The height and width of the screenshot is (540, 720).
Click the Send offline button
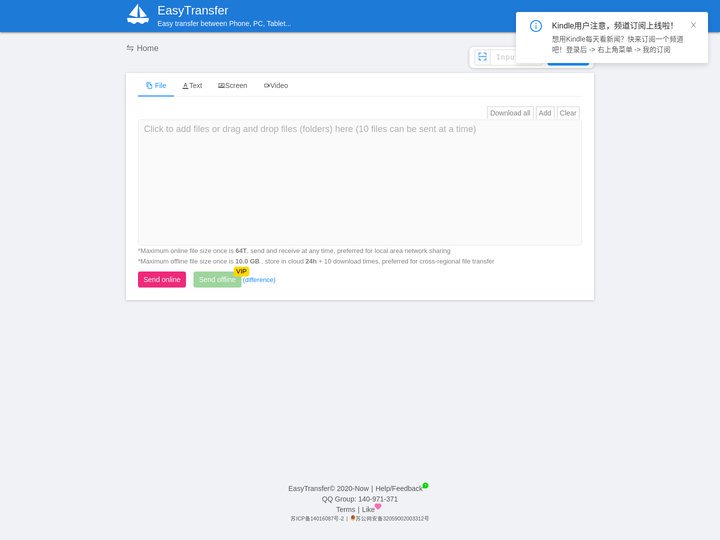[217, 280]
